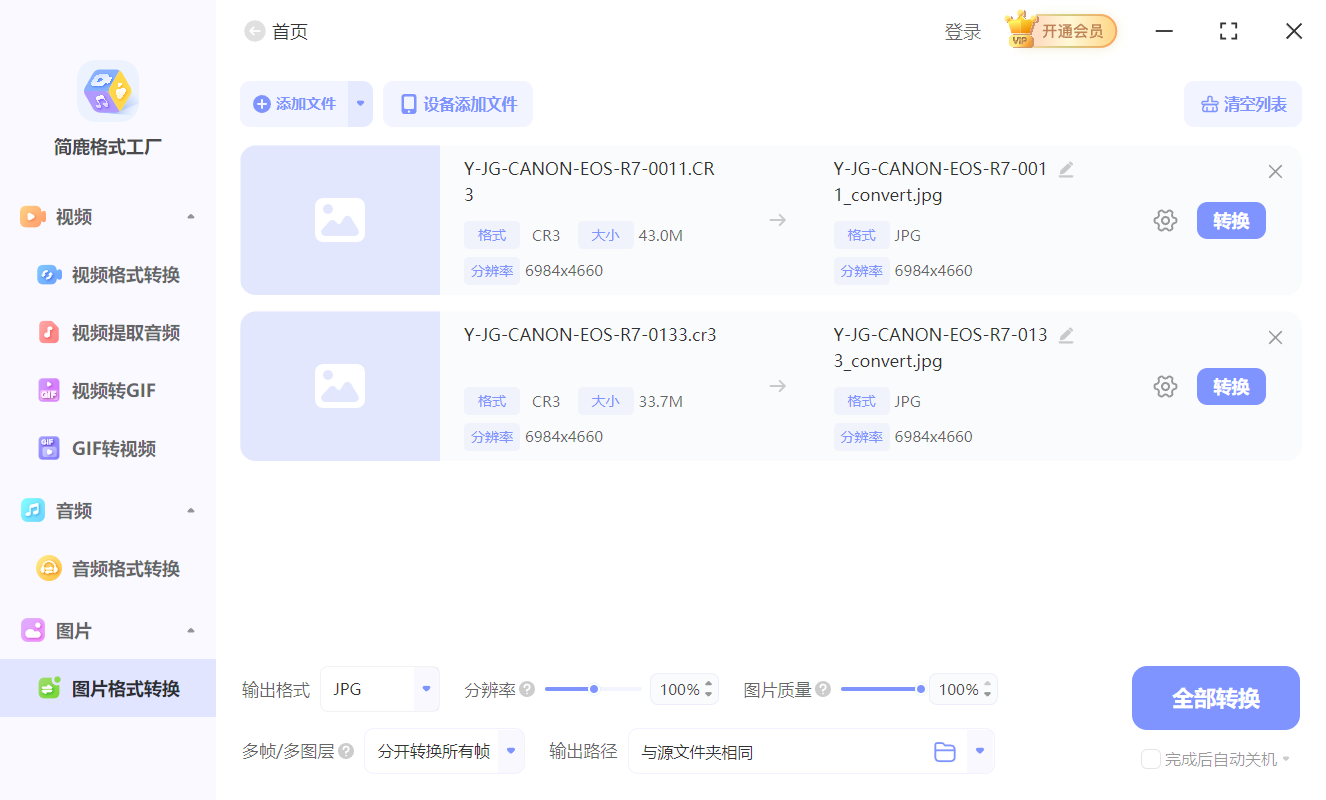Screen dimensions: 1326x800
Task: Open the 输出格式 JPG dropdown
Action: click(x=380, y=689)
